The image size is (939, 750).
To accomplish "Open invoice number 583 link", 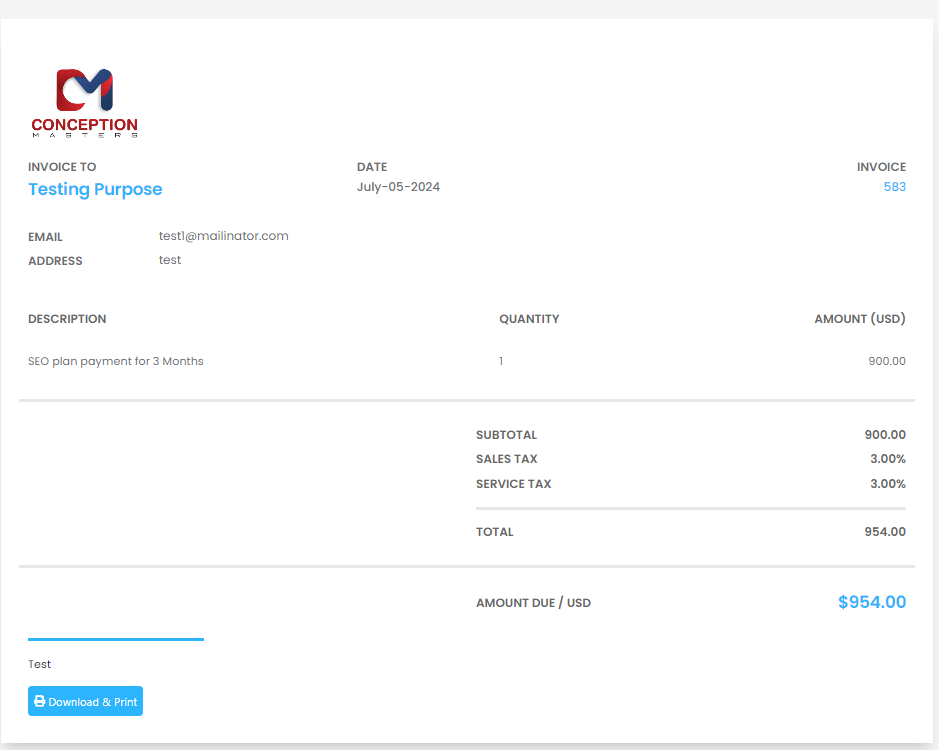I will tap(894, 187).
